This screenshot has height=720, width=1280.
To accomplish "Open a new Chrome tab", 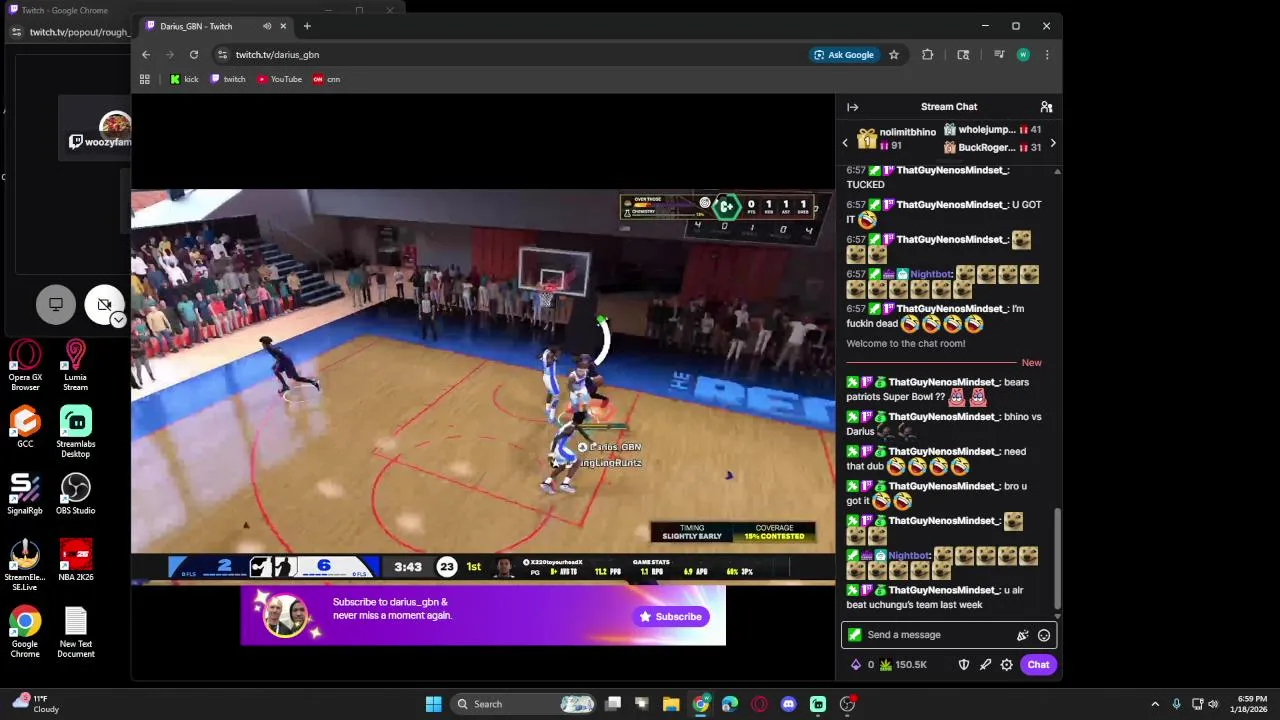I will point(307,26).
